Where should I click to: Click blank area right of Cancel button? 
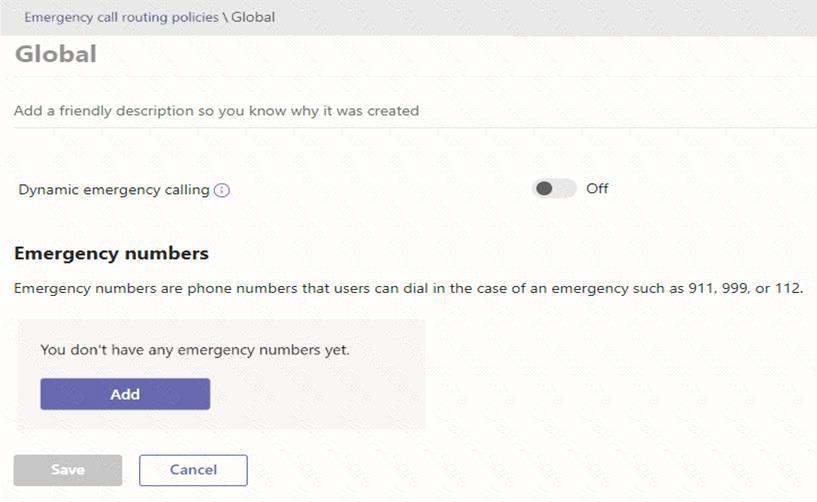[500, 470]
